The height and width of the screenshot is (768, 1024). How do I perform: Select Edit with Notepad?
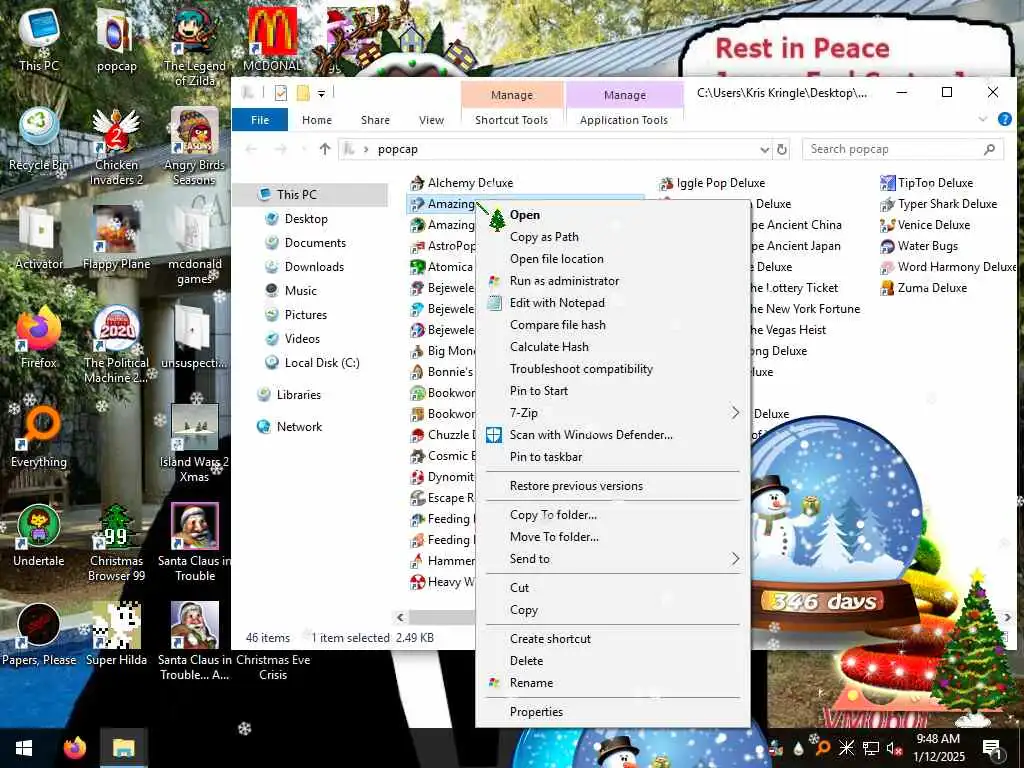pos(613,303)
